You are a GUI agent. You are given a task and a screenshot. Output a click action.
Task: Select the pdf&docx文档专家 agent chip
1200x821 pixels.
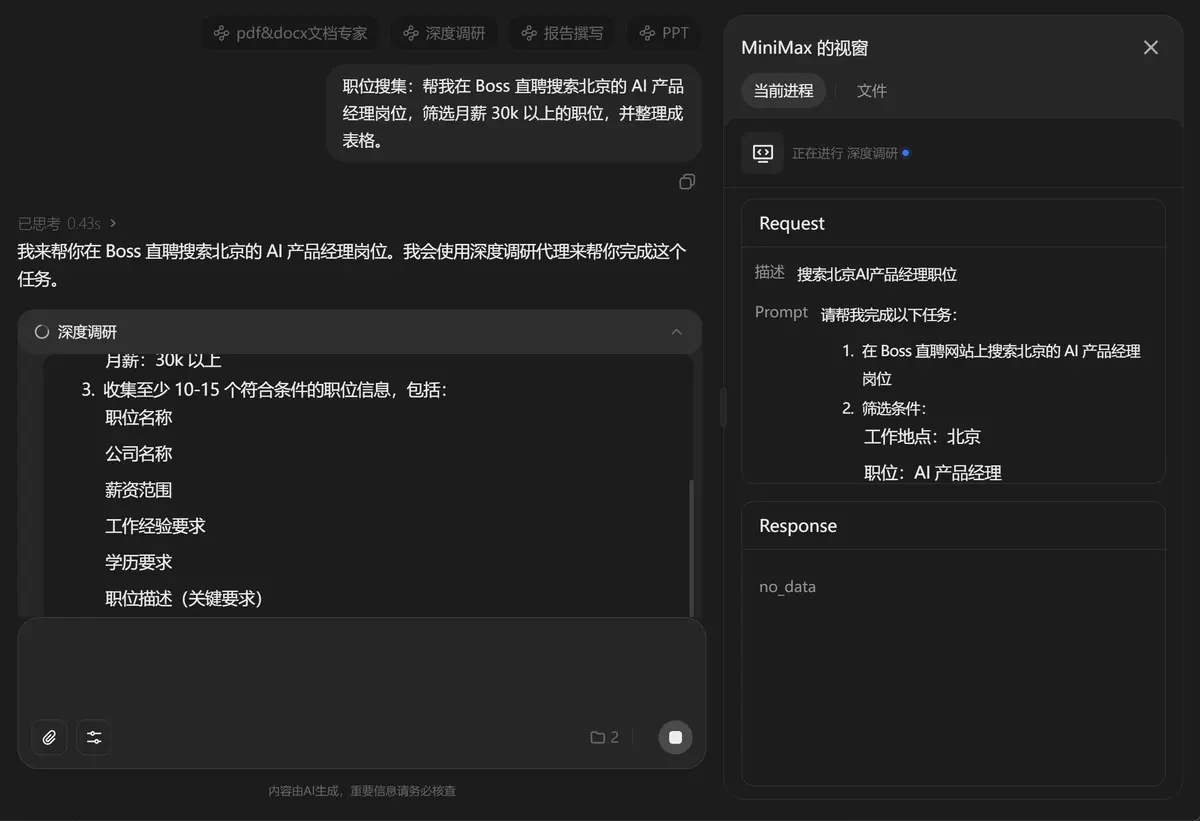coord(290,33)
